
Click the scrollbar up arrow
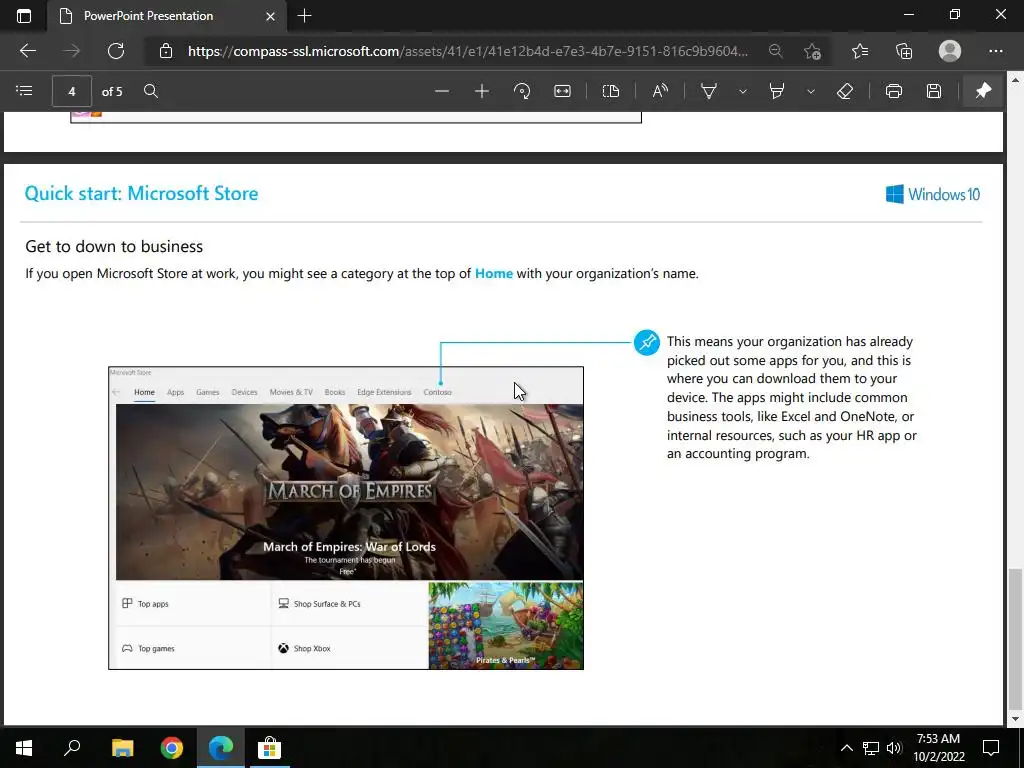1015,80
